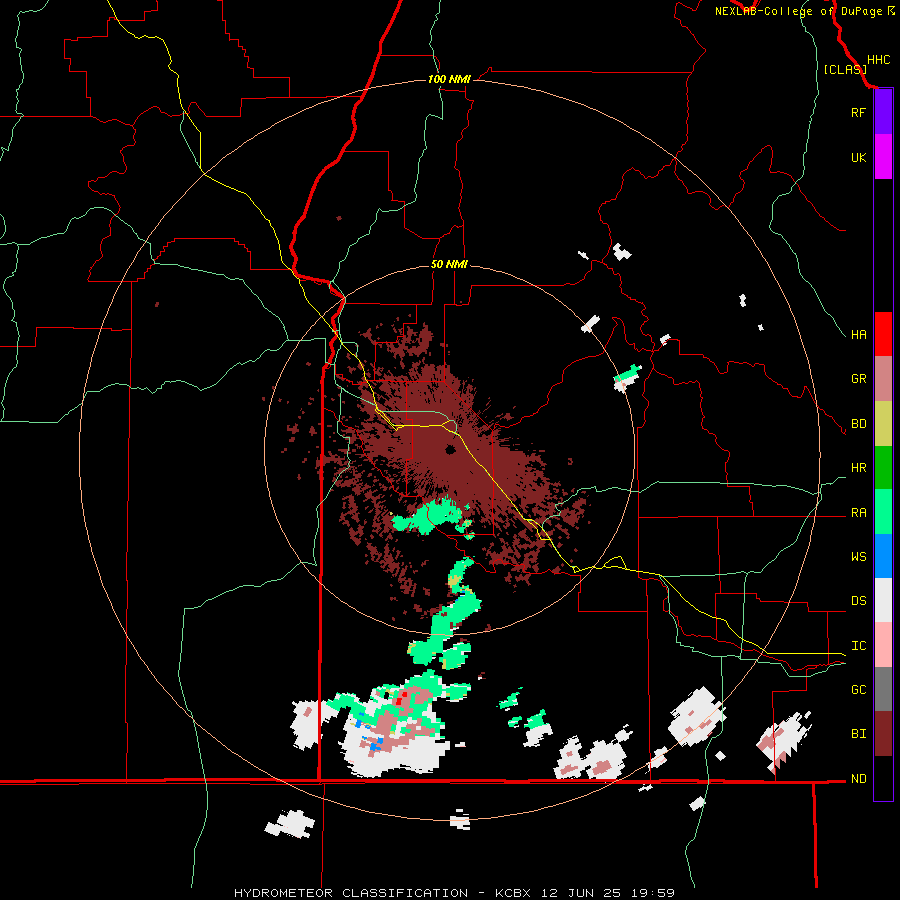Click the HA legend label

point(858,335)
